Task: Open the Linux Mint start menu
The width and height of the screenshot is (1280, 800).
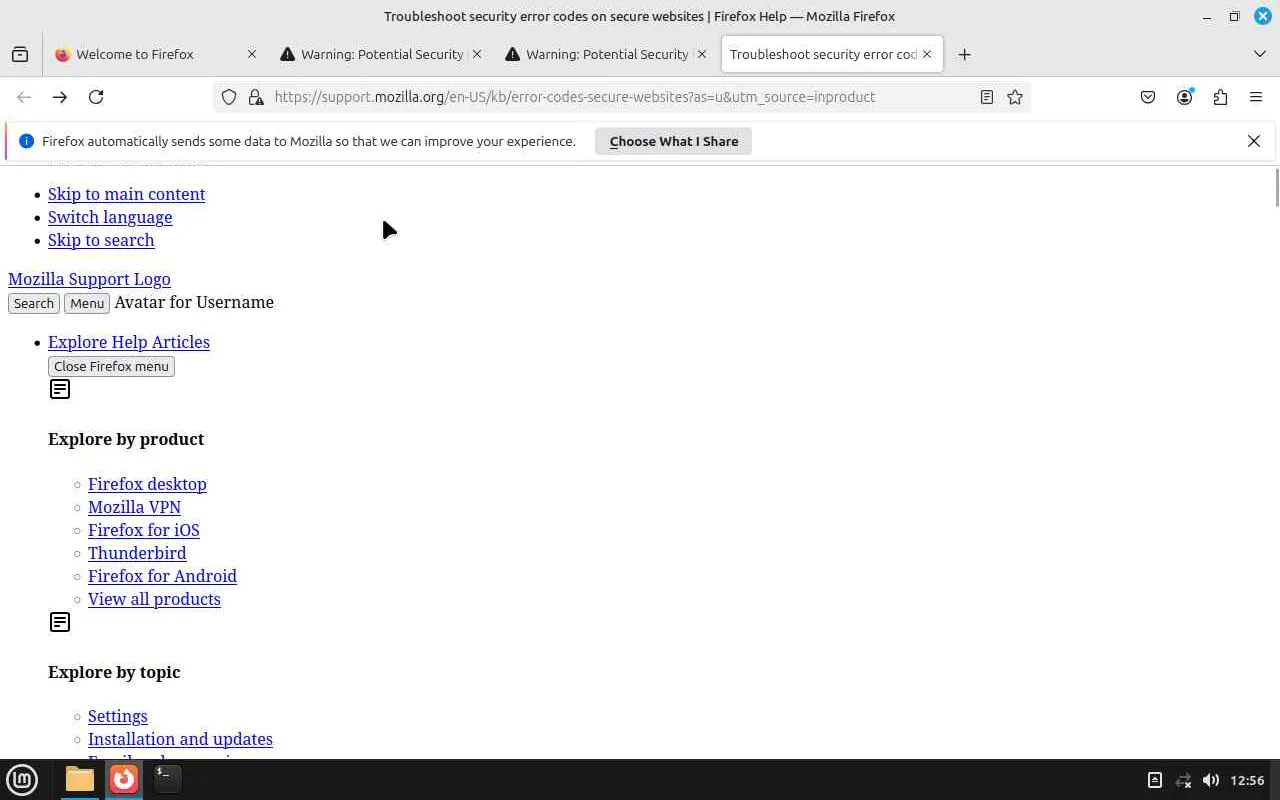Action: 22,779
